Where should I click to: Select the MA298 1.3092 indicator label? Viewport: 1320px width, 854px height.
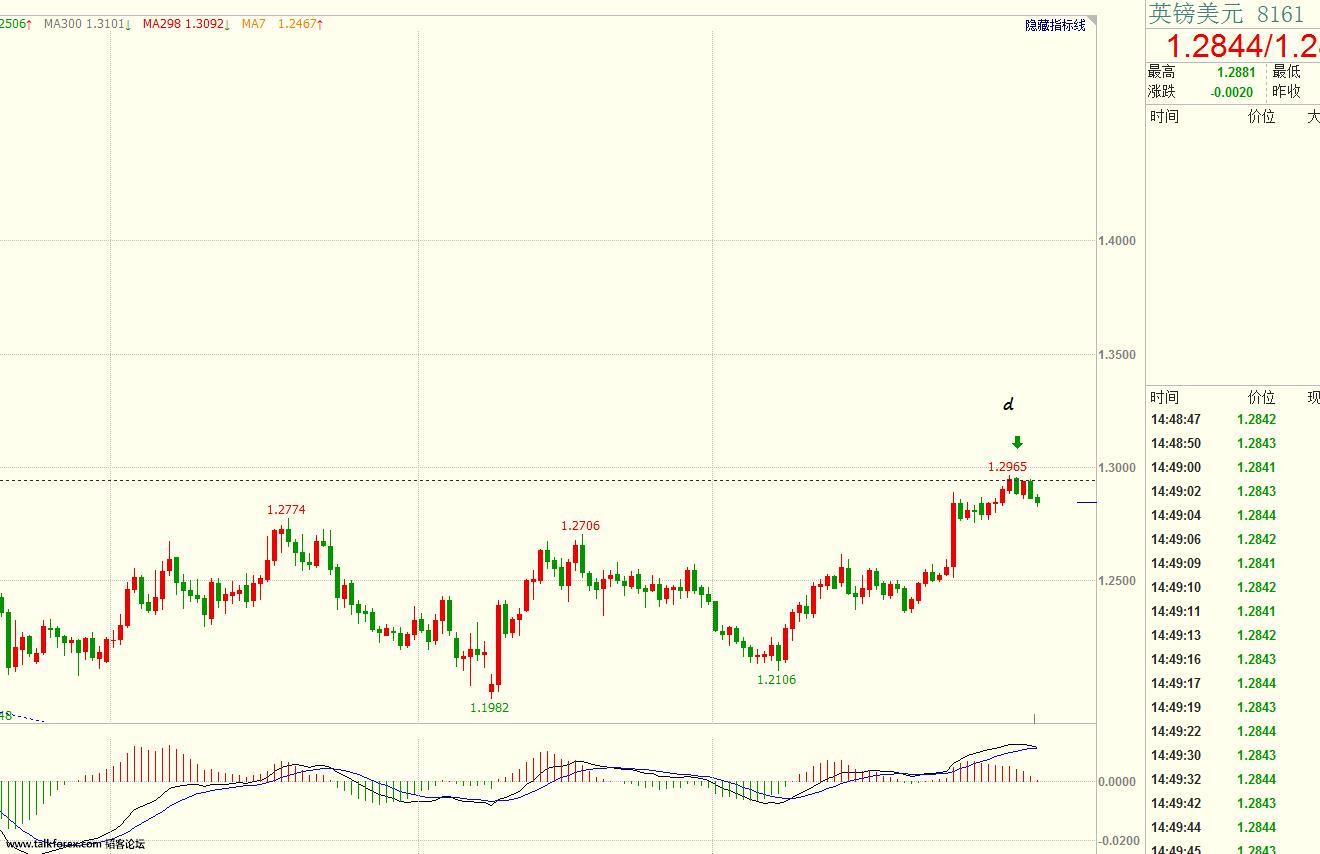(188, 23)
